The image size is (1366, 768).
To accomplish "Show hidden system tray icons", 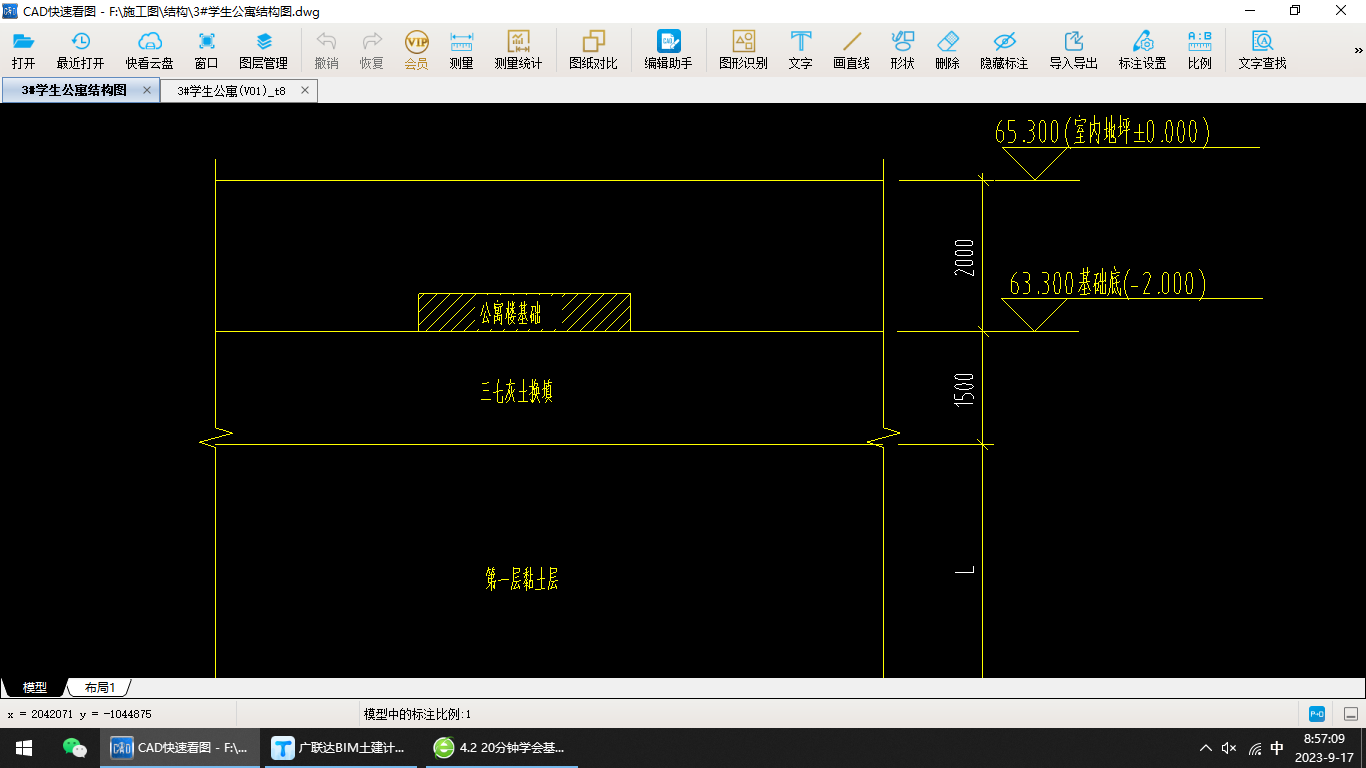I will 1206,748.
